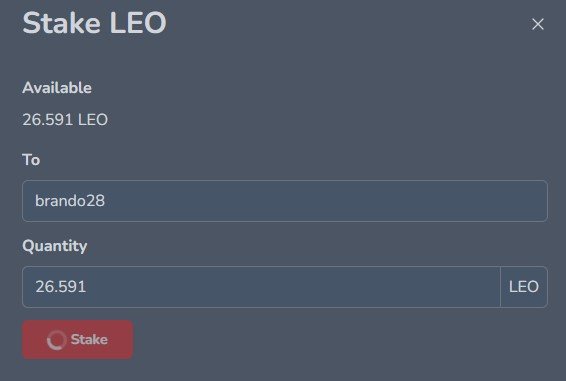Image resolution: width=566 pixels, height=381 pixels.
Task: Dismiss the modal with the X icon
Action: (537, 24)
